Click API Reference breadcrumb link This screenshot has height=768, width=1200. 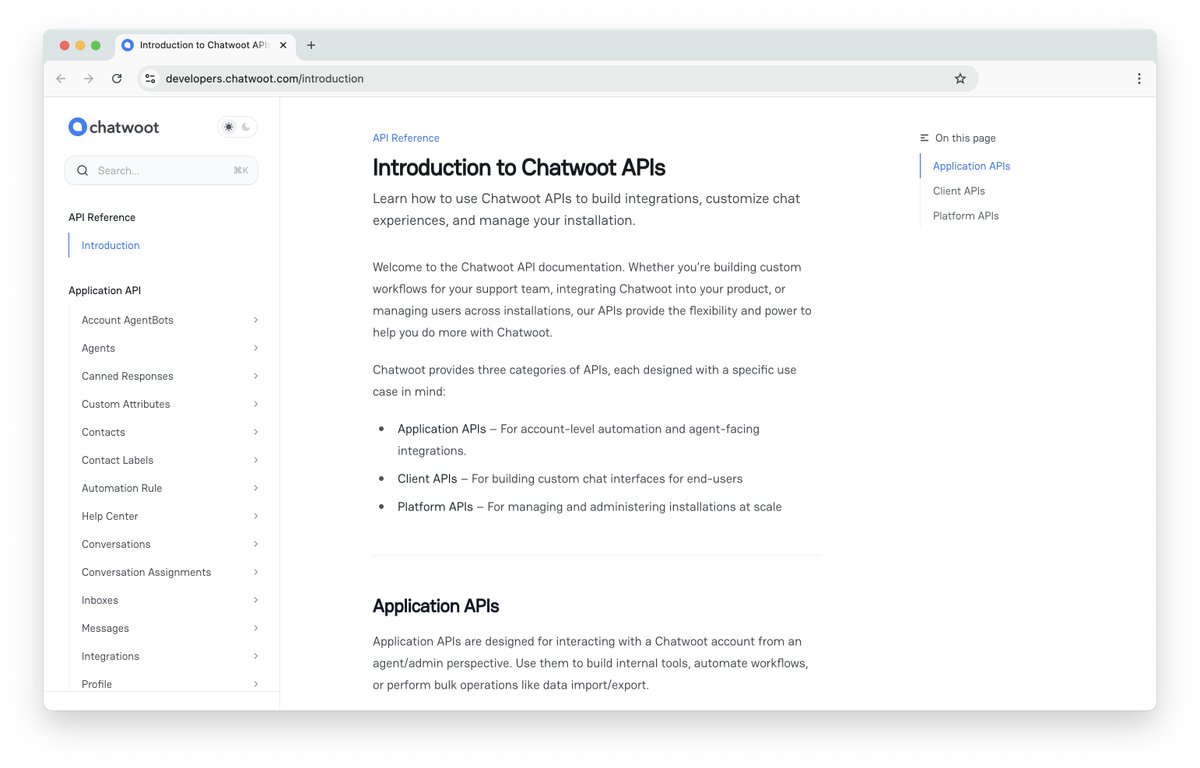pyautogui.click(x=406, y=138)
